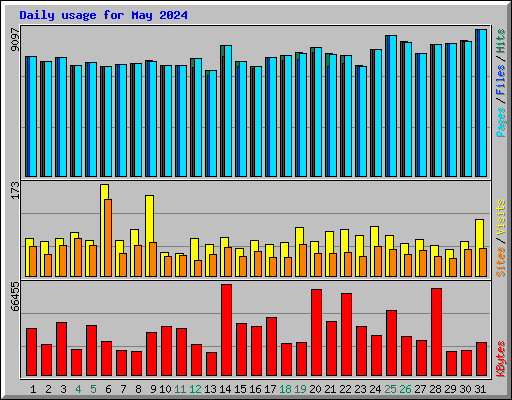The height and width of the screenshot is (400, 512).
Task: Click the red KBytes bar for day 14
Action: point(226,330)
